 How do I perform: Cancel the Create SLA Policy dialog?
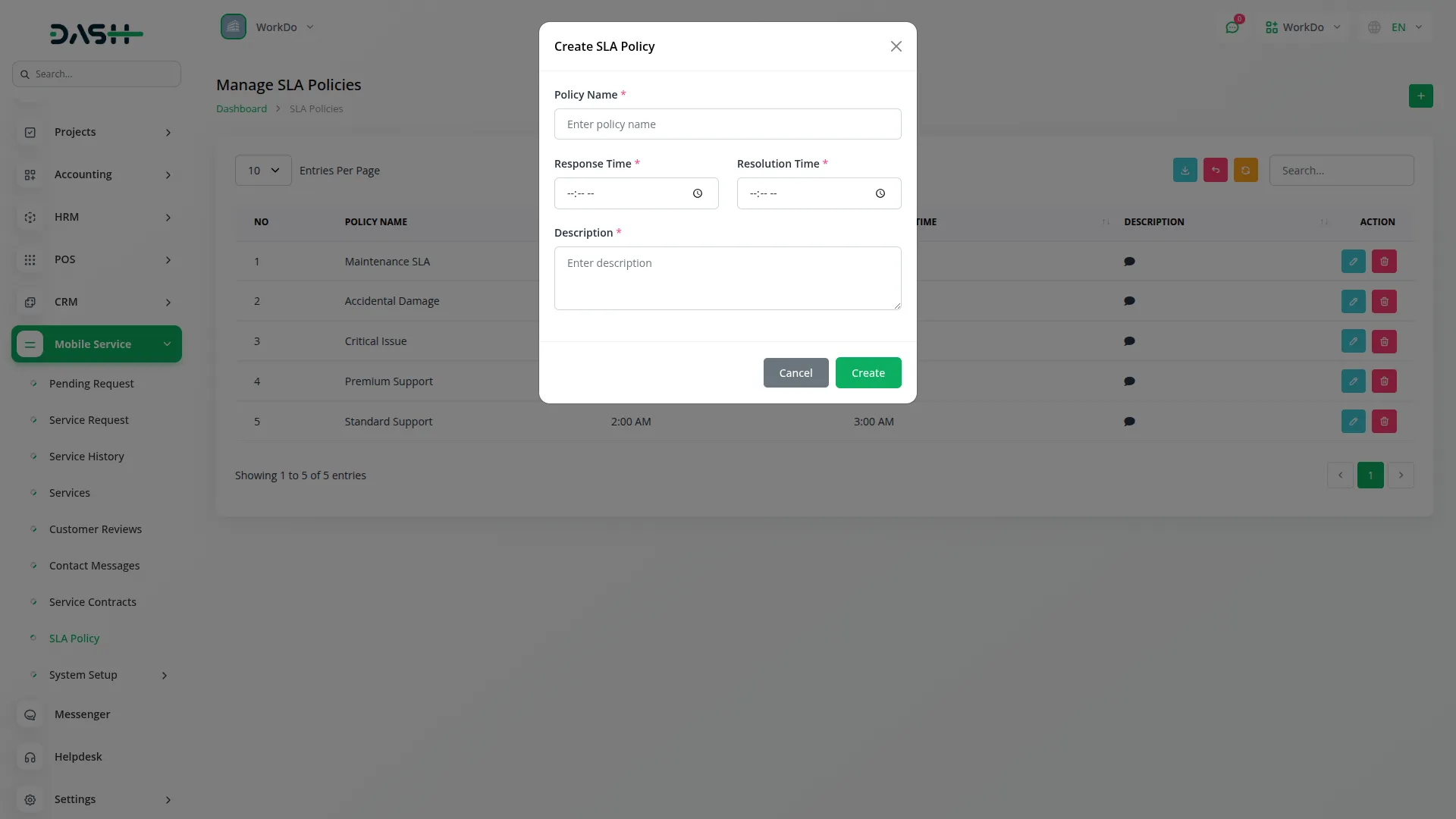(x=795, y=372)
